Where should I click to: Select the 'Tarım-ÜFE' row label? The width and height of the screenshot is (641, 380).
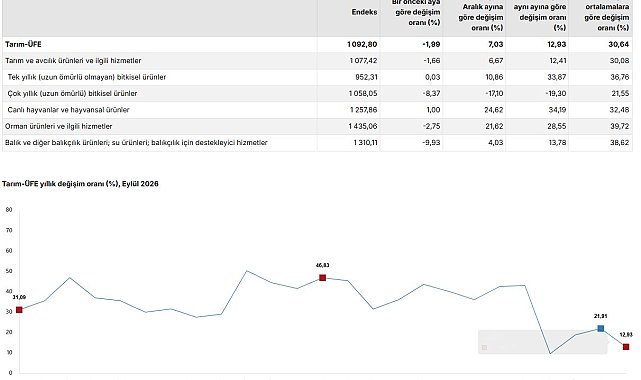23,44
